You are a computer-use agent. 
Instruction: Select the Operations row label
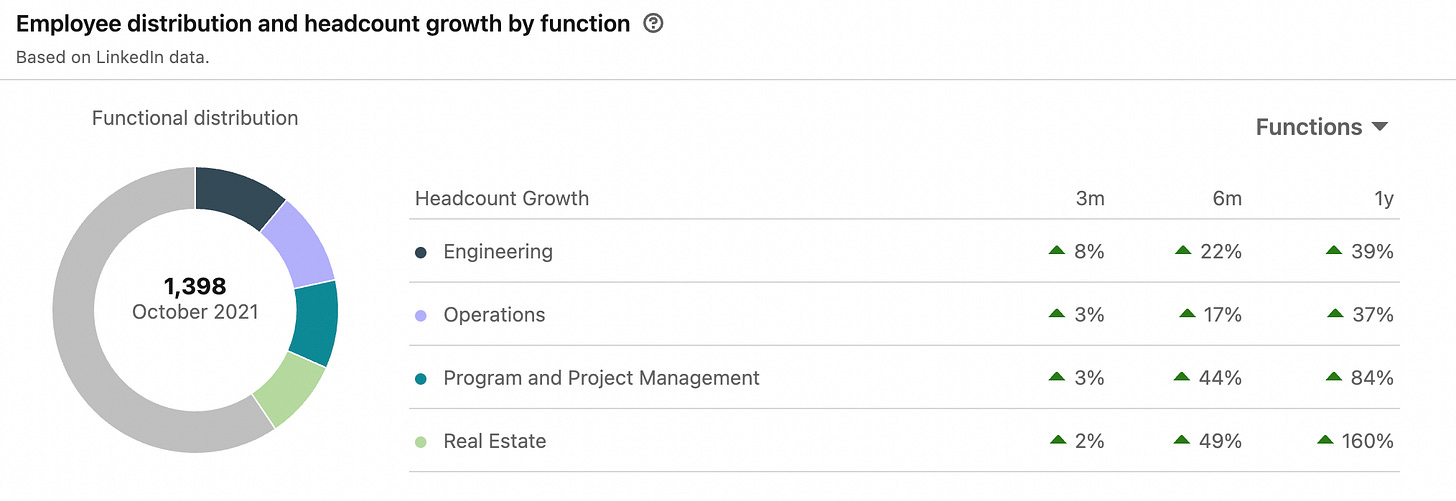(x=494, y=315)
